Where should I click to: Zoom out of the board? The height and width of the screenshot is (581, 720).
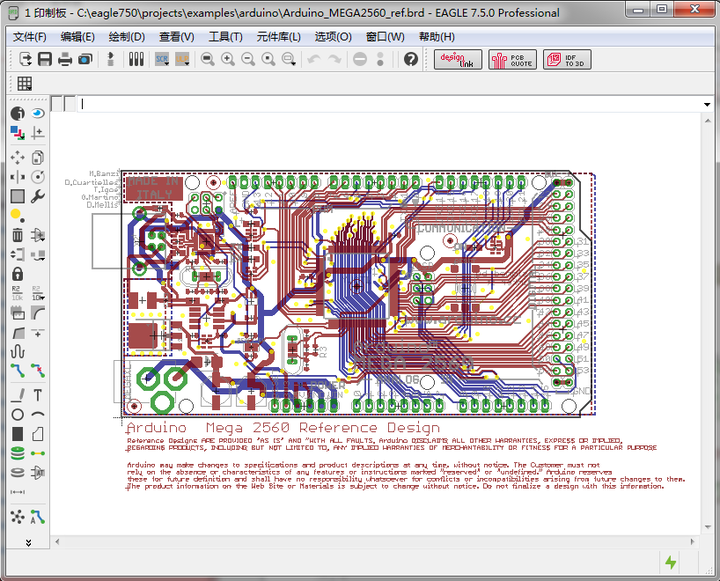(248, 59)
